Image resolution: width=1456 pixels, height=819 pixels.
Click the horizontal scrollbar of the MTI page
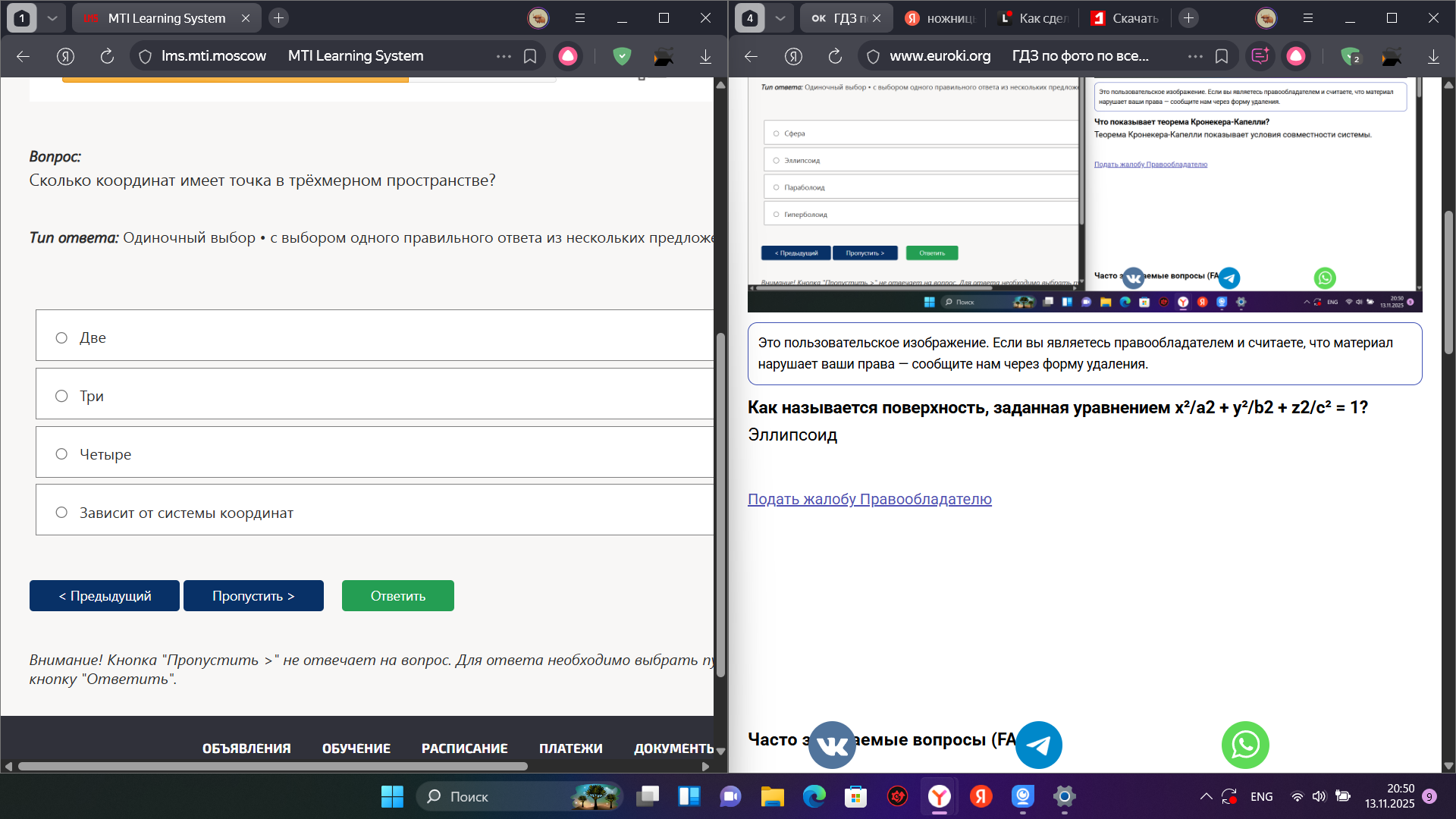[273, 767]
